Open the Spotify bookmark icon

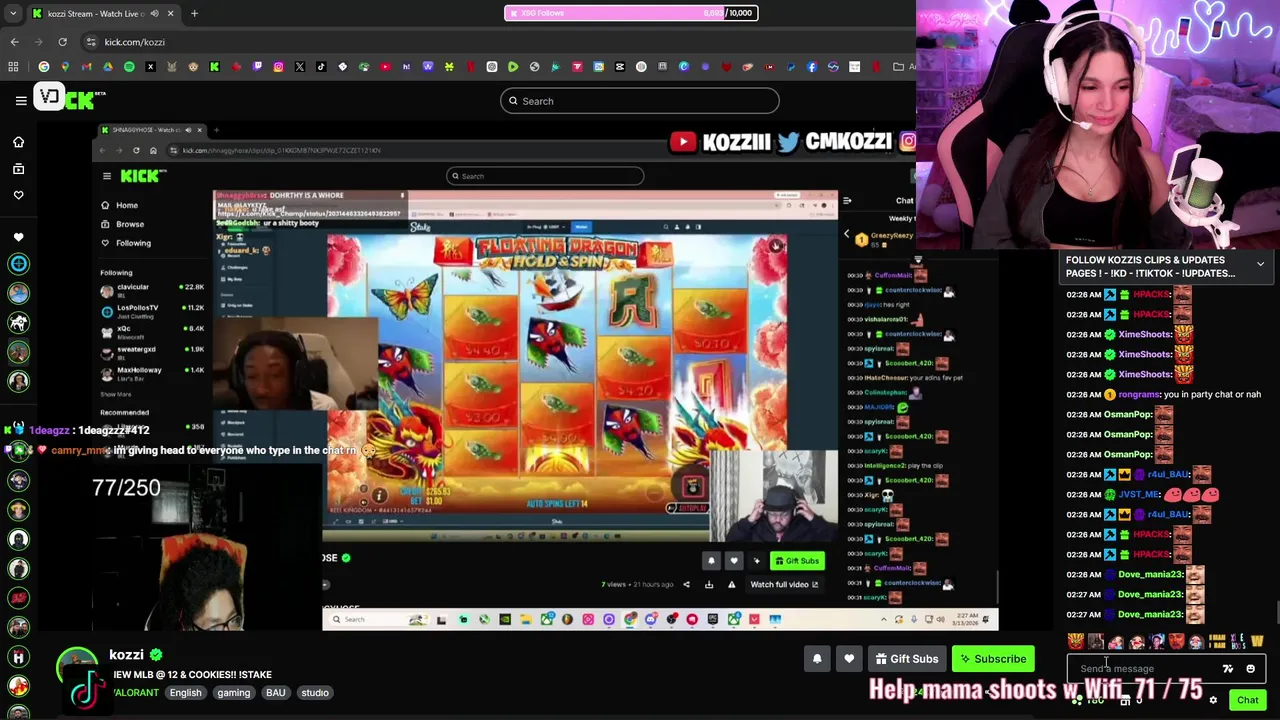coord(129,67)
